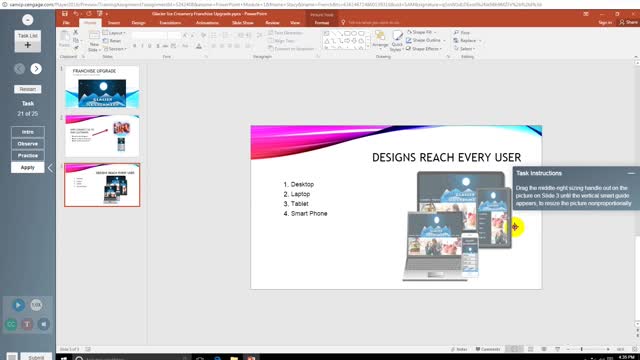Image resolution: width=640 pixels, height=360 pixels.
Task: Open the Design tab
Action: [138, 23]
